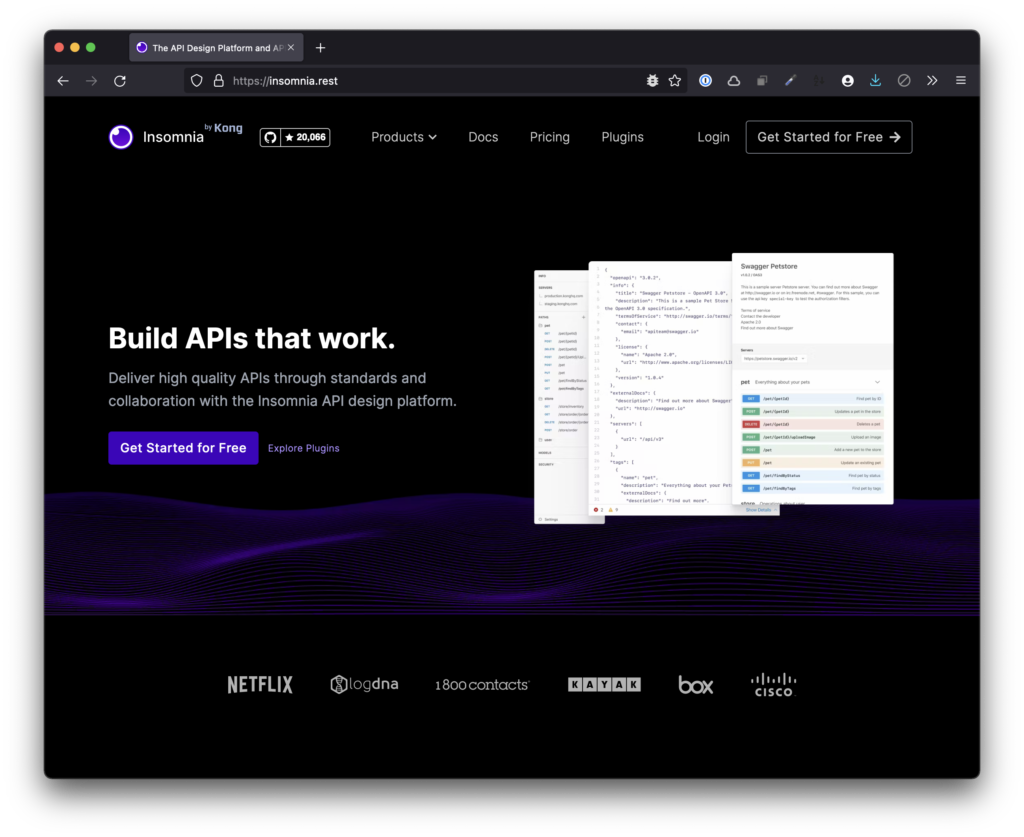Reload the page with the refresh icon
Viewport: 1024px width, 837px height.
click(120, 81)
